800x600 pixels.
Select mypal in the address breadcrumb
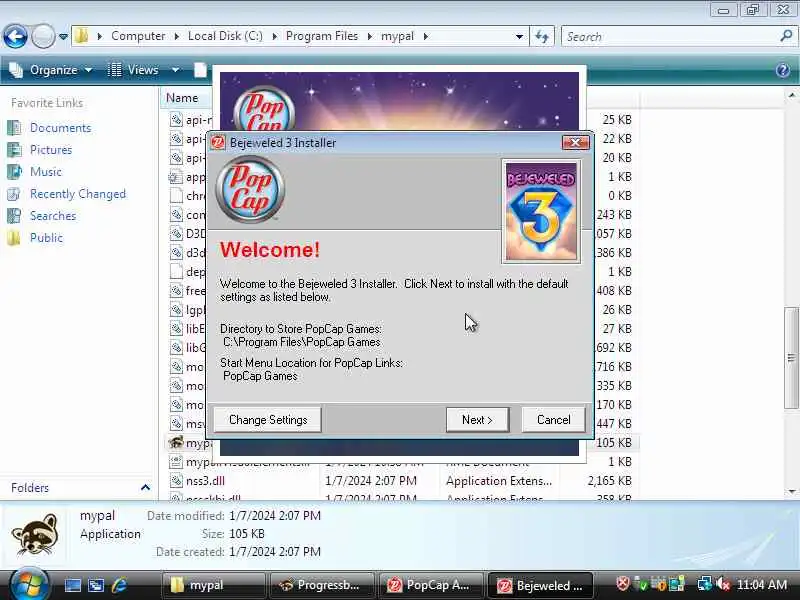click(397, 36)
